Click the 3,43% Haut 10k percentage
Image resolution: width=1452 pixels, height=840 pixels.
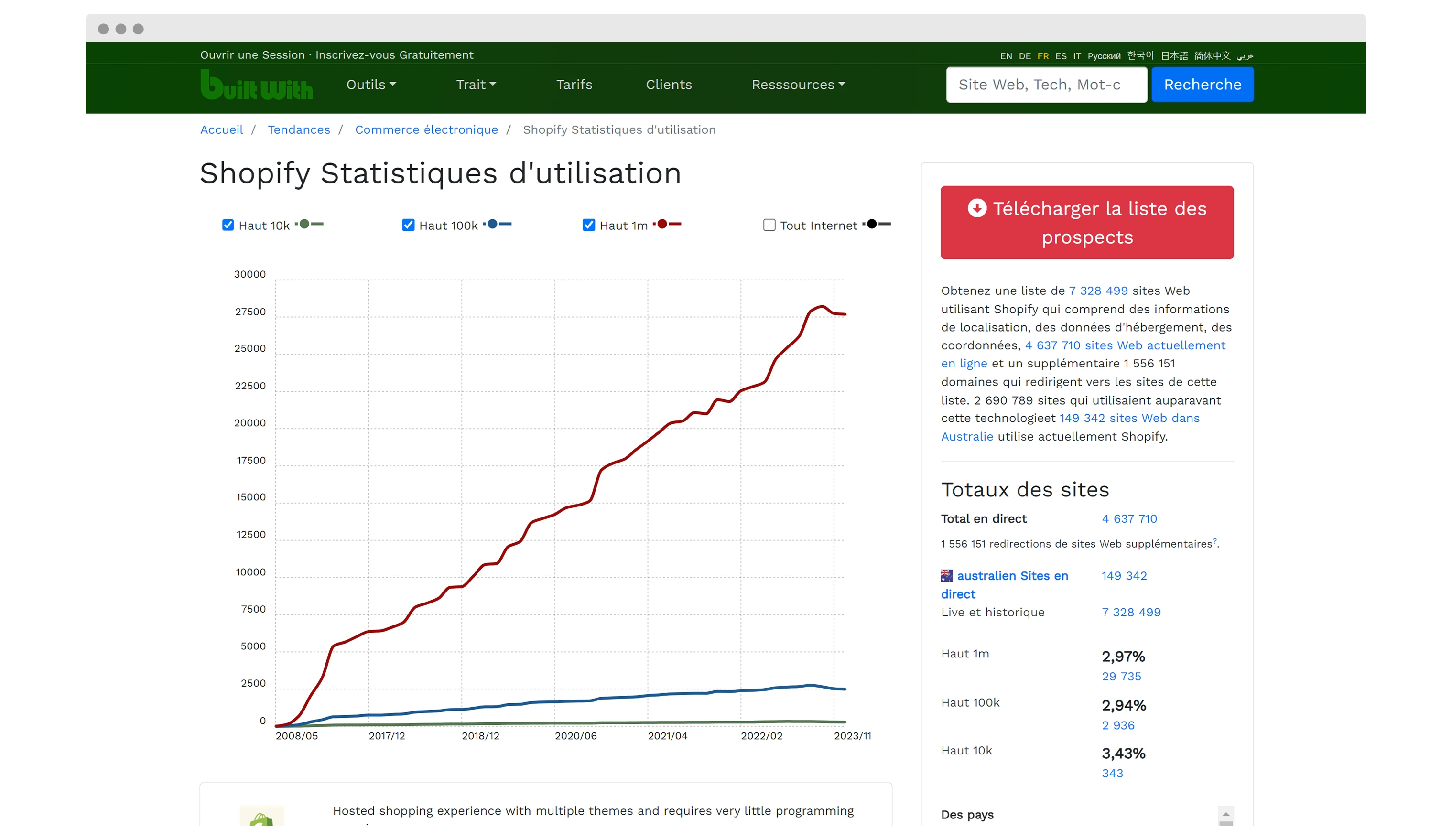pyautogui.click(x=1124, y=754)
